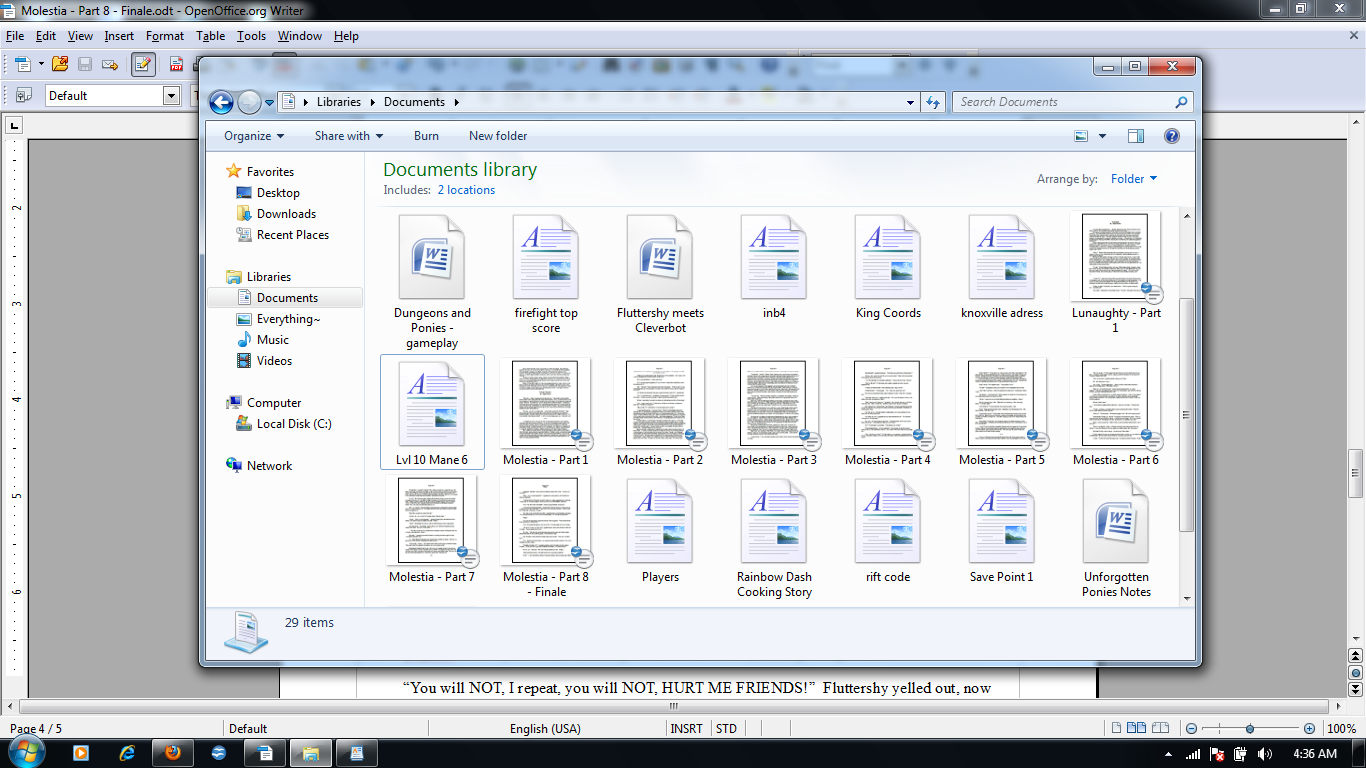
Task: Select the Unforgotten Ponies Notes file
Action: 1116,537
